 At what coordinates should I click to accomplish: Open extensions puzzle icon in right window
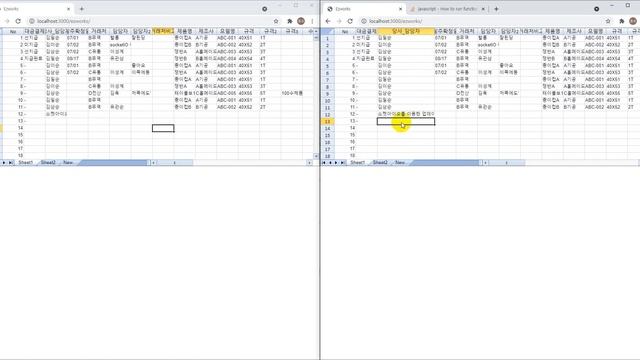[622, 21]
